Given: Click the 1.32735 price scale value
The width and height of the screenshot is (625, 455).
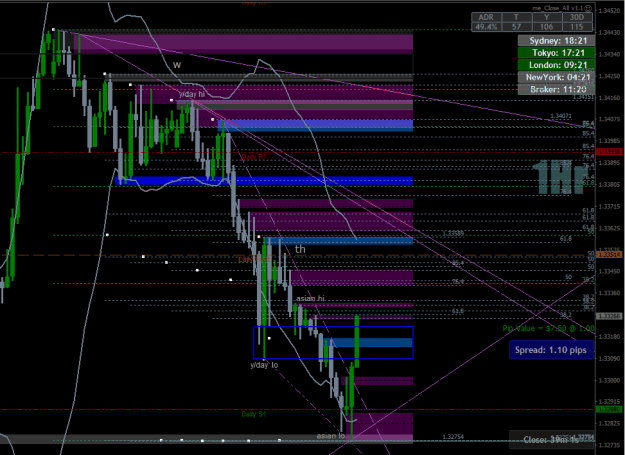Looking at the screenshot, I should pyautogui.click(x=610, y=445).
